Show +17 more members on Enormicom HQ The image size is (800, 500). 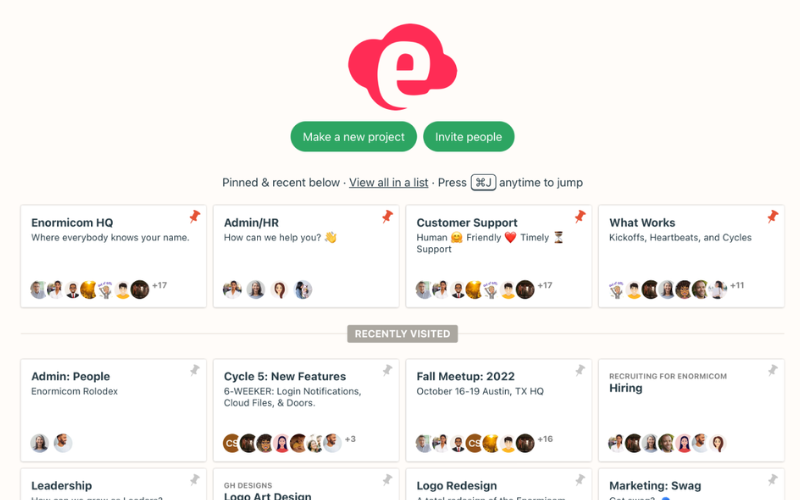point(160,286)
